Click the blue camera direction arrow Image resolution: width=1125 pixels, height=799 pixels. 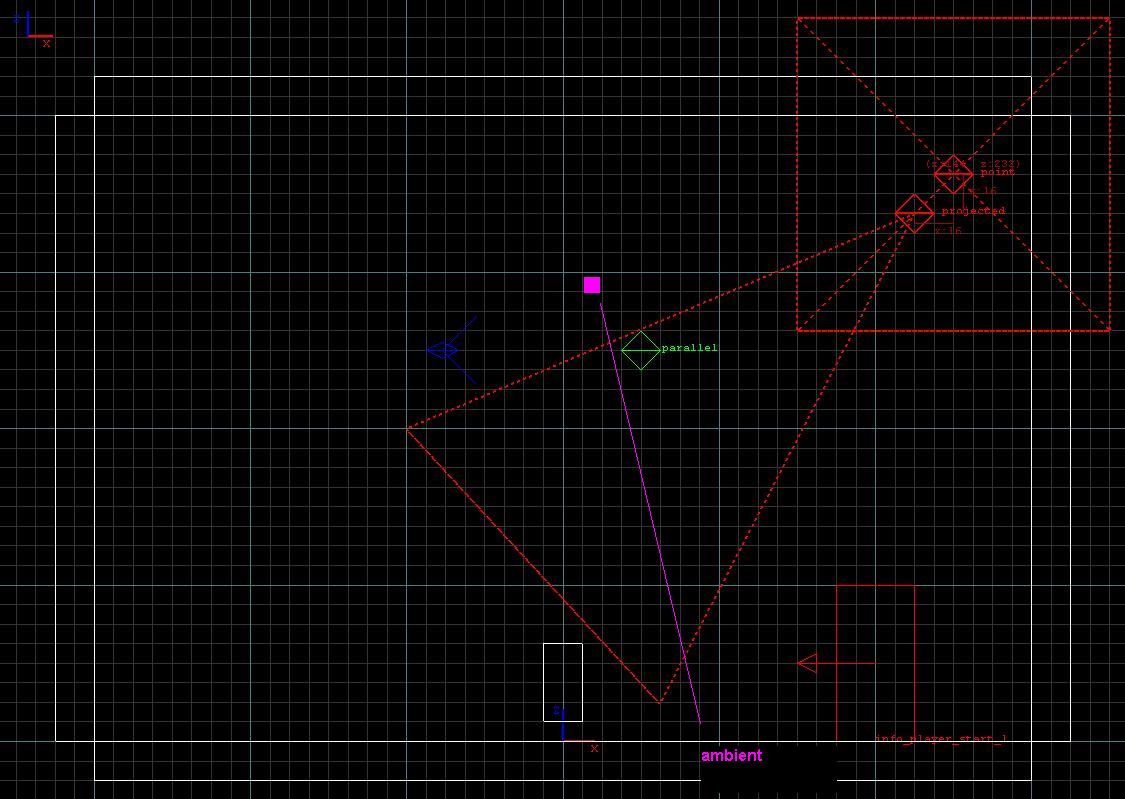(x=440, y=349)
